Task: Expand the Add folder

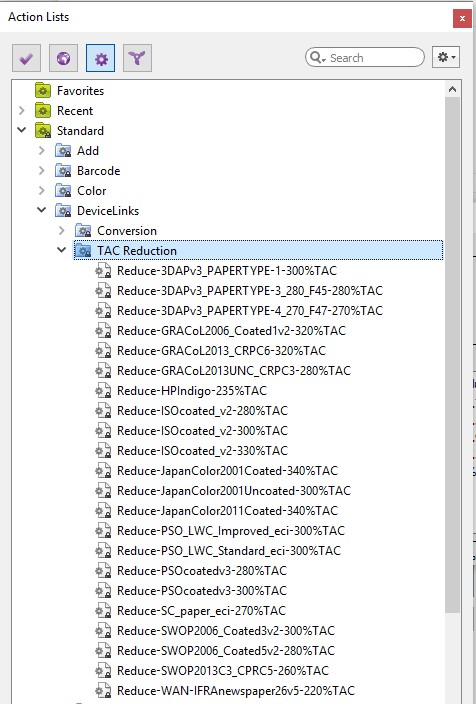Action: (x=41, y=150)
